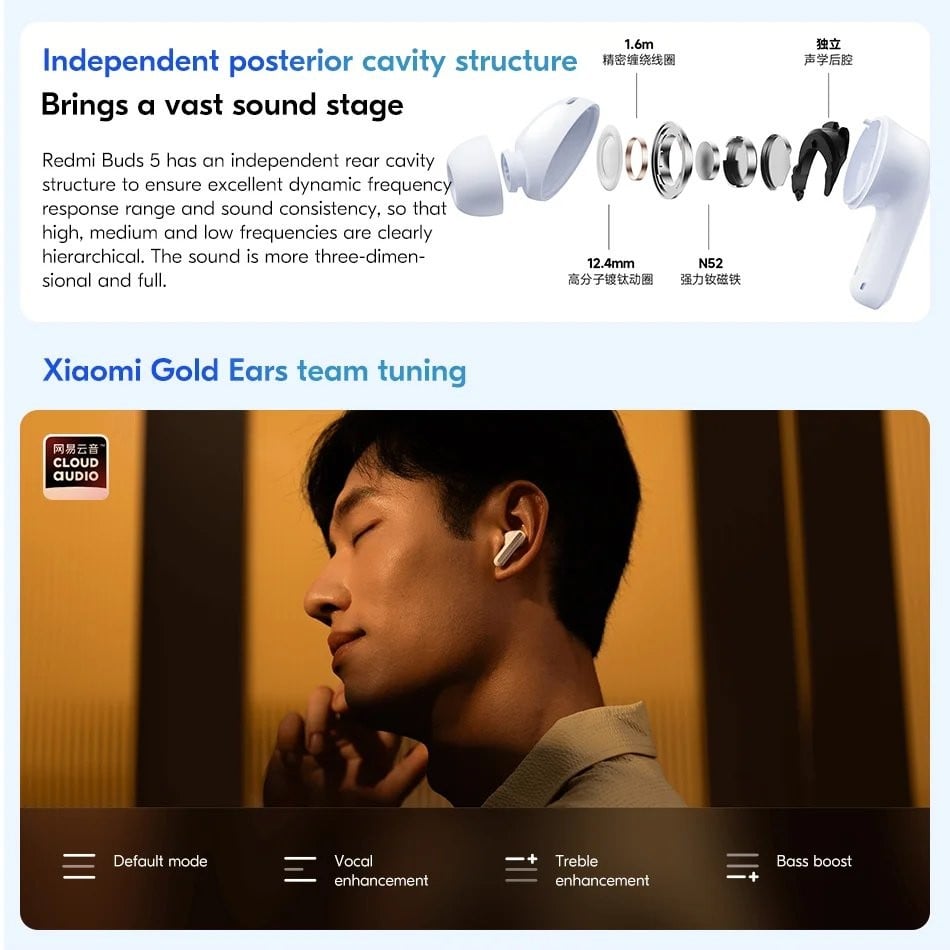The image size is (950, 950).
Task: Click the Default mode equalizer icon
Action: click(x=79, y=866)
